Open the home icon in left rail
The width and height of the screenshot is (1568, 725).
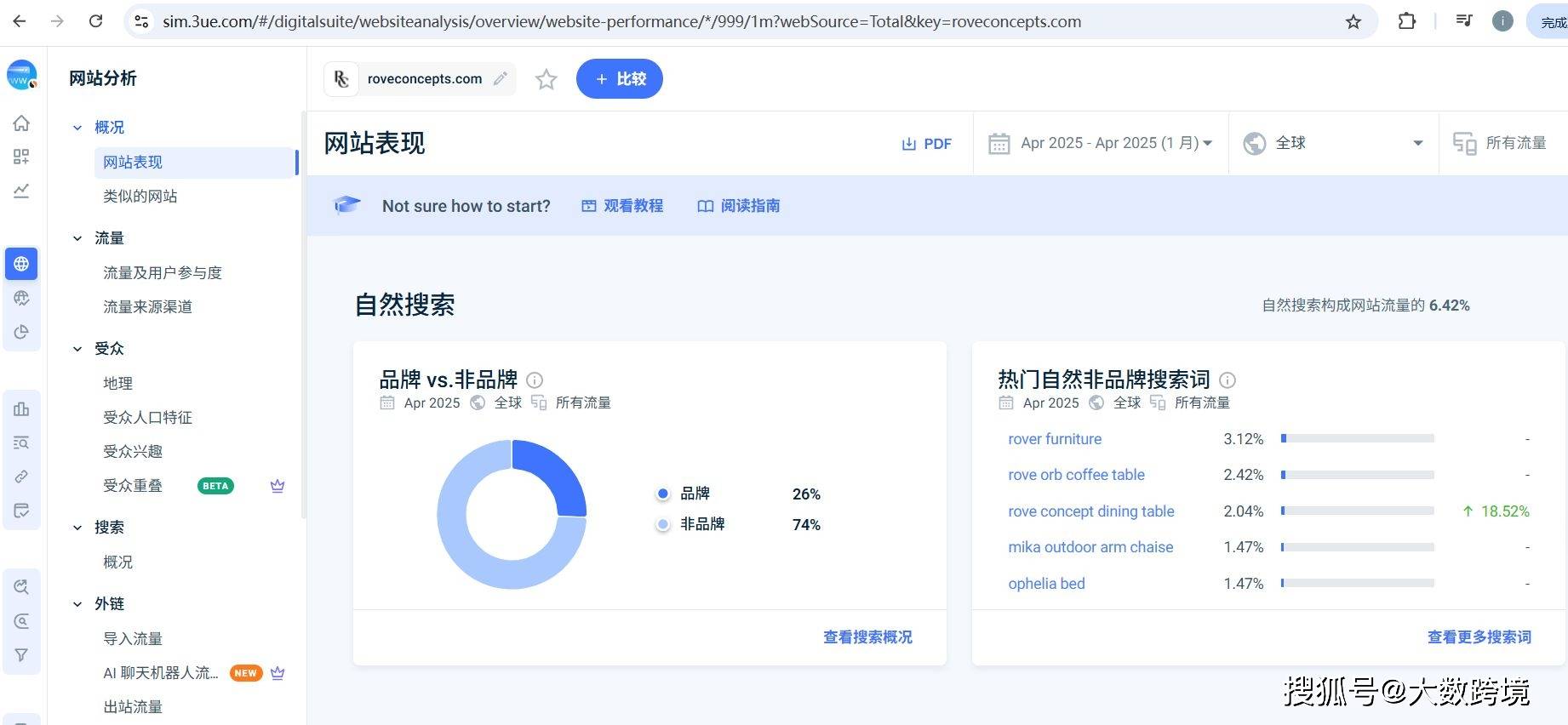(21, 123)
